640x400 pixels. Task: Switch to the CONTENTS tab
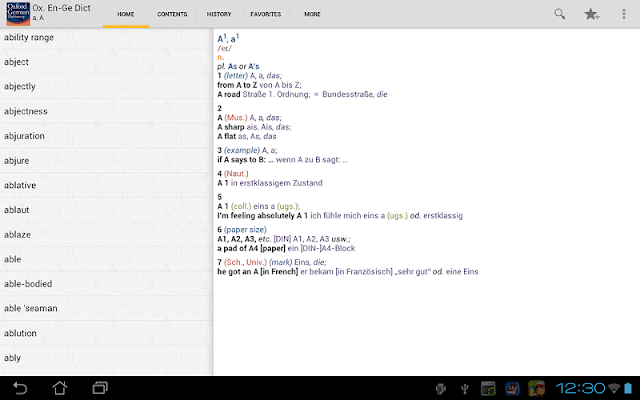click(x=172, y=14)
